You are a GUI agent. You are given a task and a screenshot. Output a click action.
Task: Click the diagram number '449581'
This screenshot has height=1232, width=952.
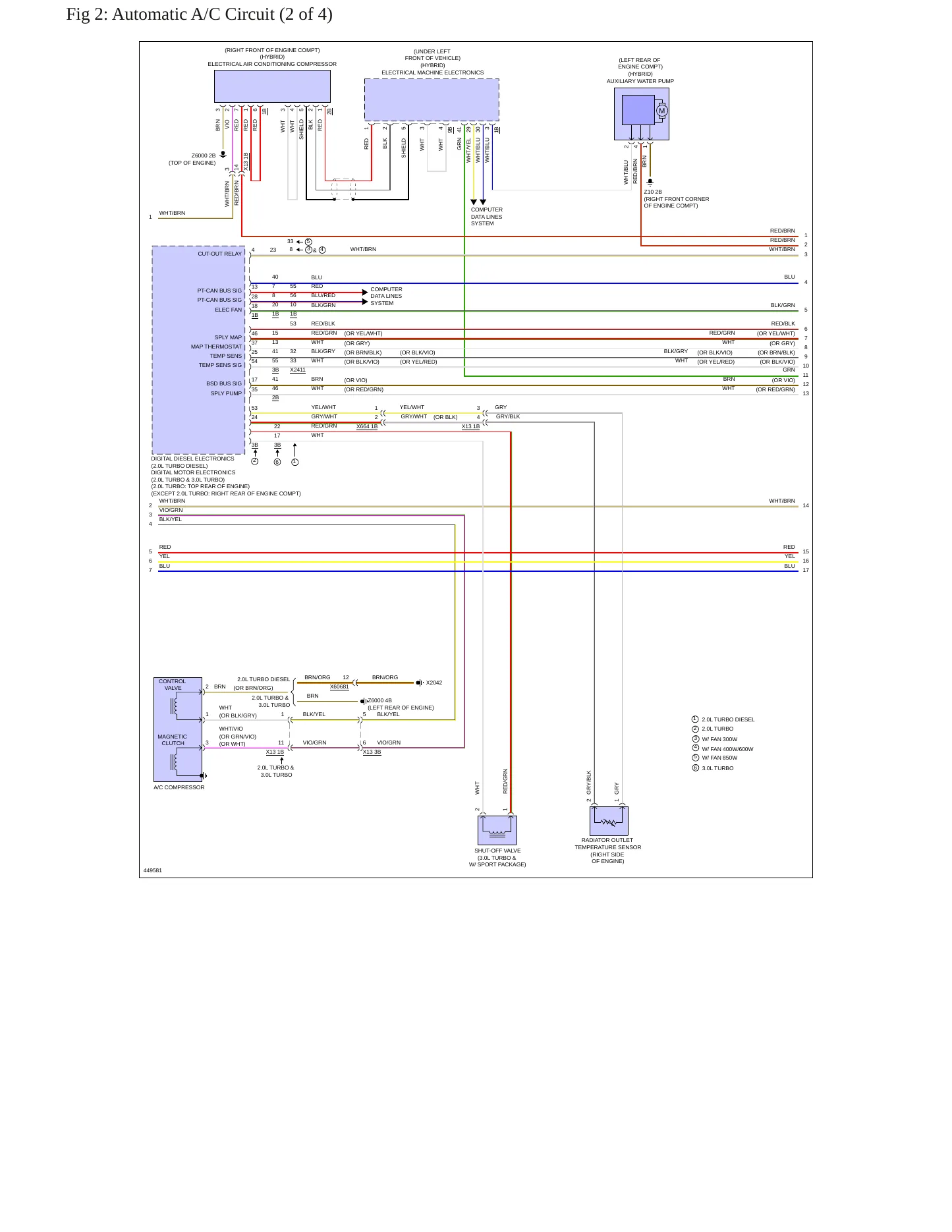tap(153, 870)
